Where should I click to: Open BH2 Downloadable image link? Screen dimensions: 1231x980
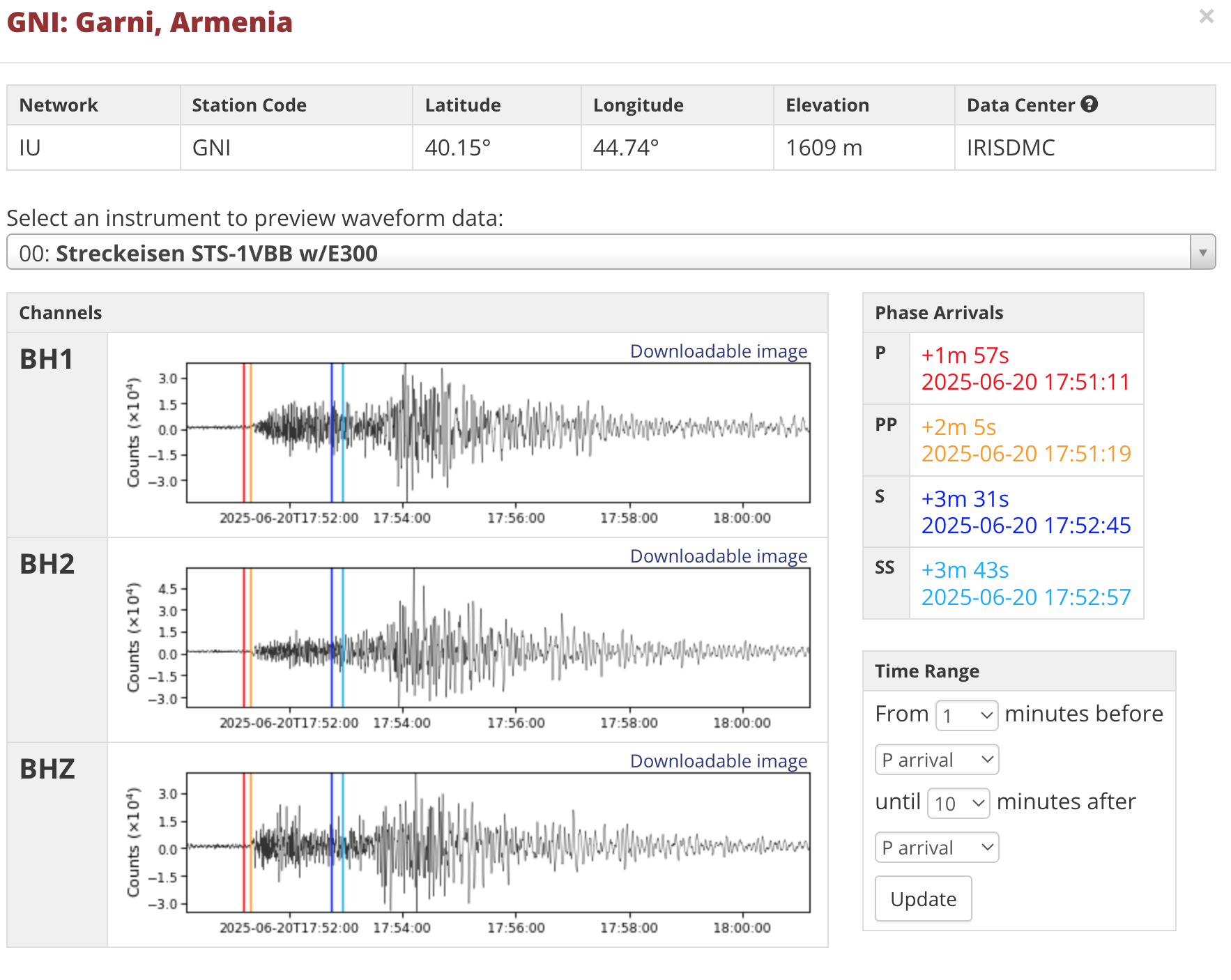coord(719,556)
